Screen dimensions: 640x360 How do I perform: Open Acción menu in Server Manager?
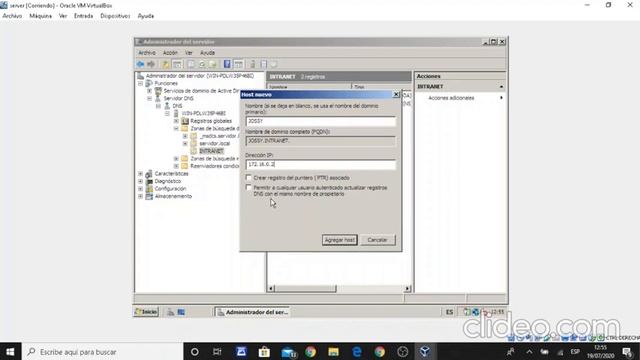click(170, 53)
